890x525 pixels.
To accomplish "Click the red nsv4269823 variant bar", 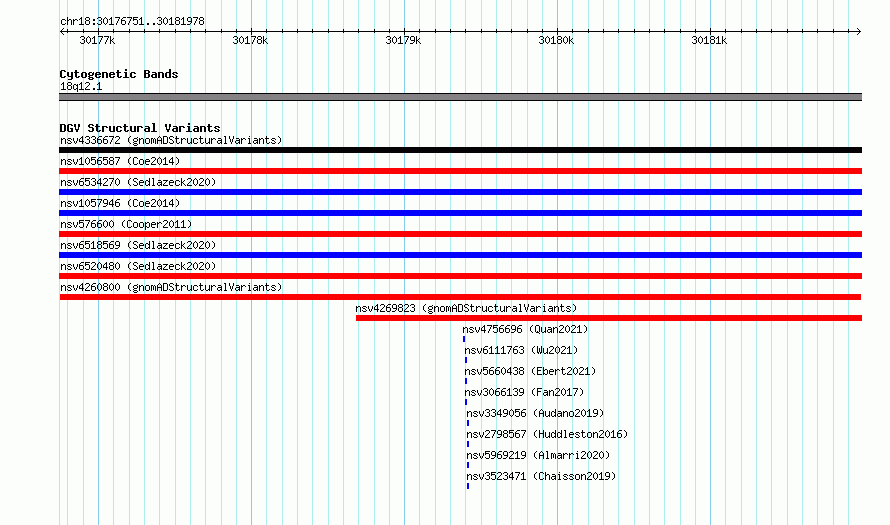I will 609,318.
